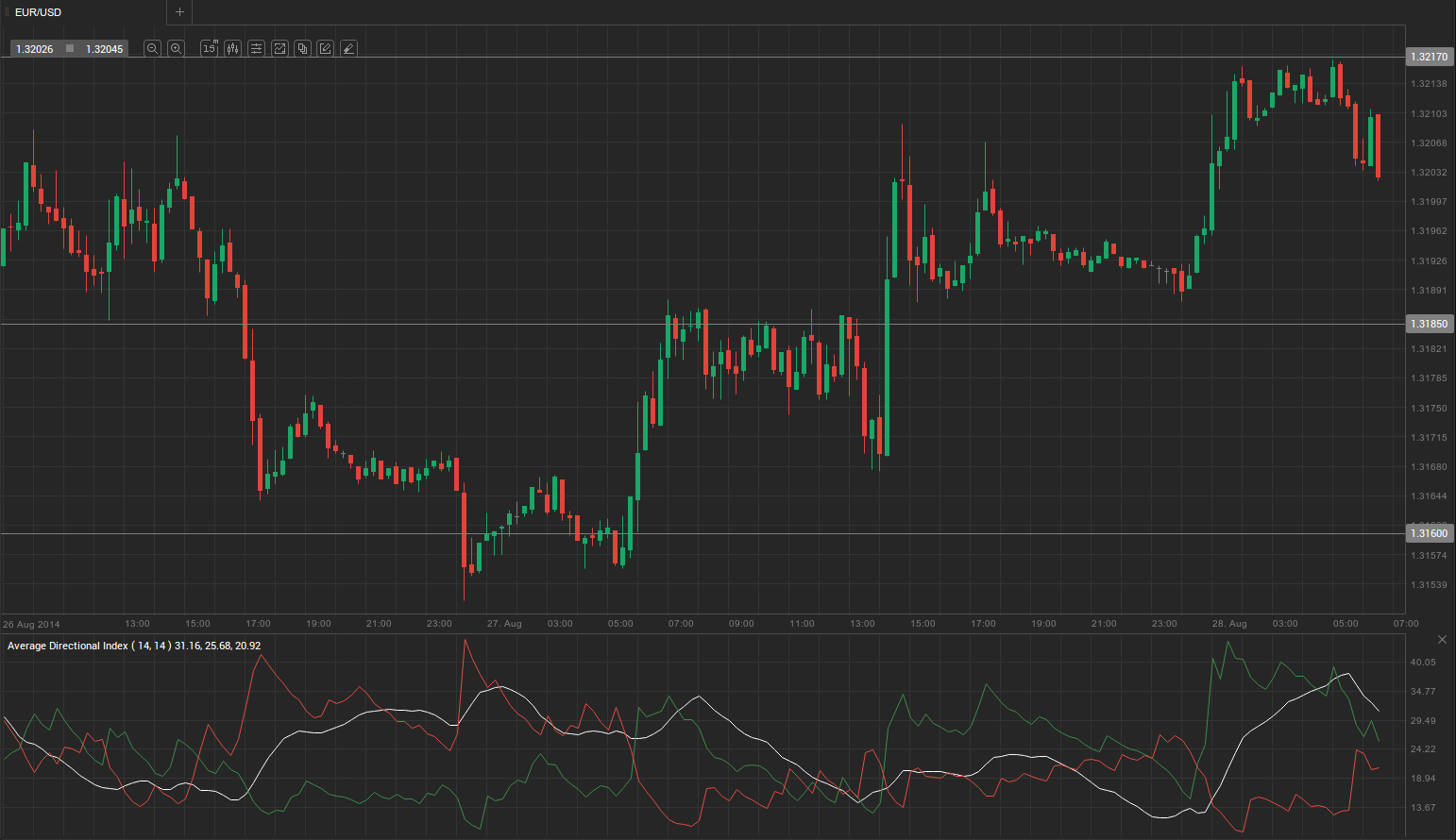Close the Average Directional Index panel
Screen dimensions: 1456x840
pyautogui.click(x=1442, y=640)
